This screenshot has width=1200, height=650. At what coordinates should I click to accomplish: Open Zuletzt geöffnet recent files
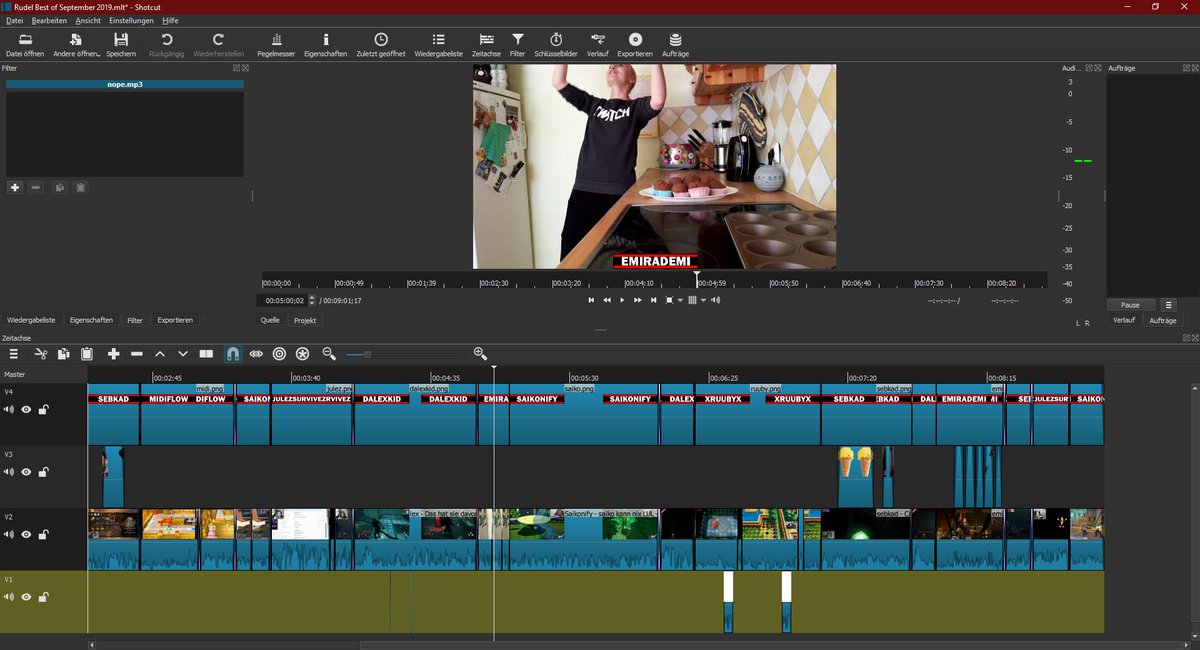pos(381,44)
